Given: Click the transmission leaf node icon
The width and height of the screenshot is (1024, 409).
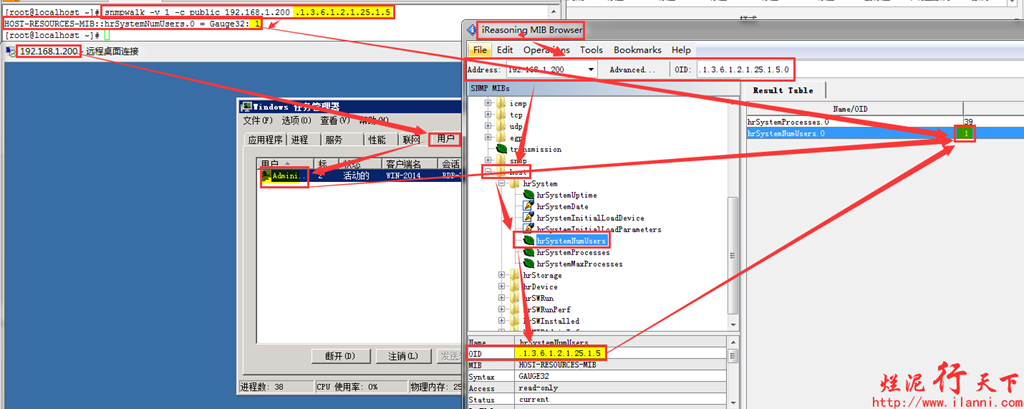Looking at the screenshot, I should pos(502,149).
